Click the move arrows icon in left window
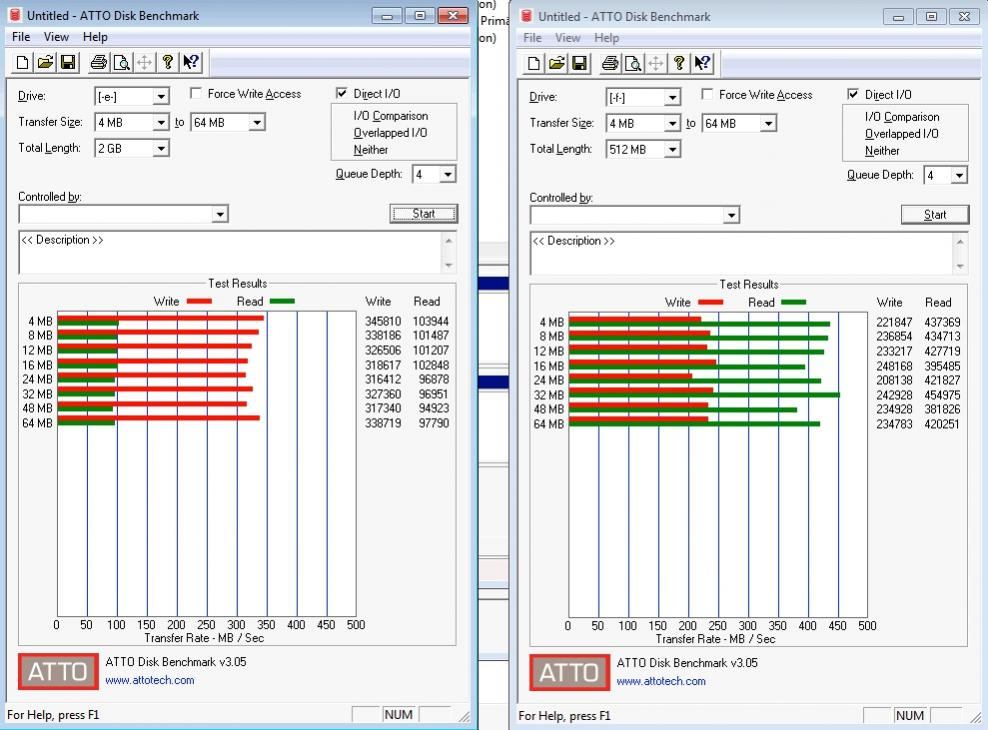Screen dimensions: 988x730 (144, 62)
